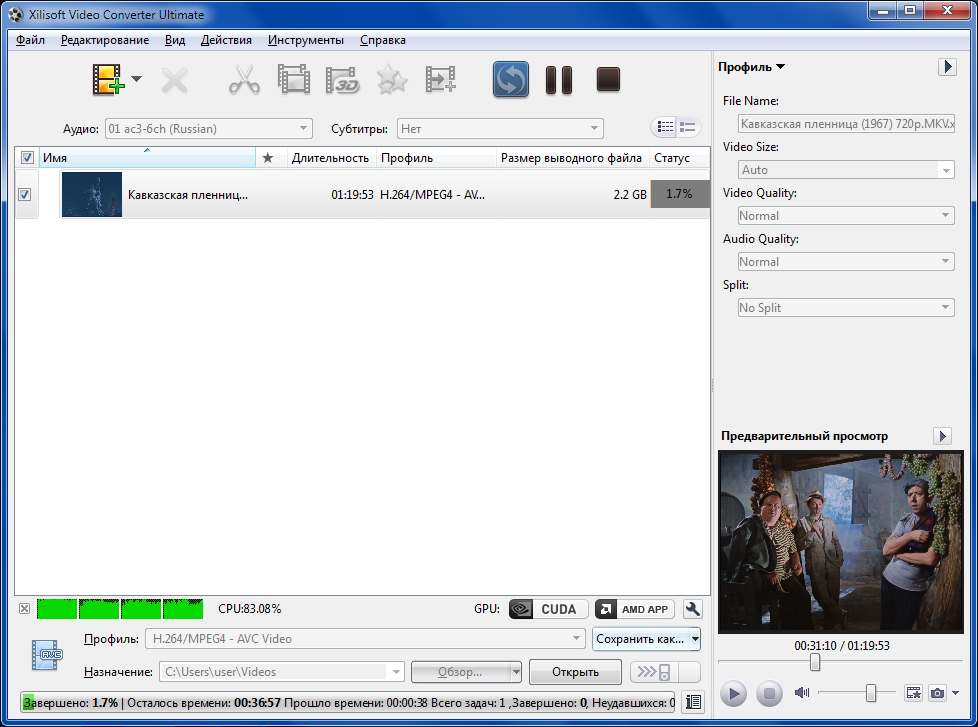Click the Кавказская пленница video thumbnail
This screenshot has width=978, height=727.
coord(92,195)
